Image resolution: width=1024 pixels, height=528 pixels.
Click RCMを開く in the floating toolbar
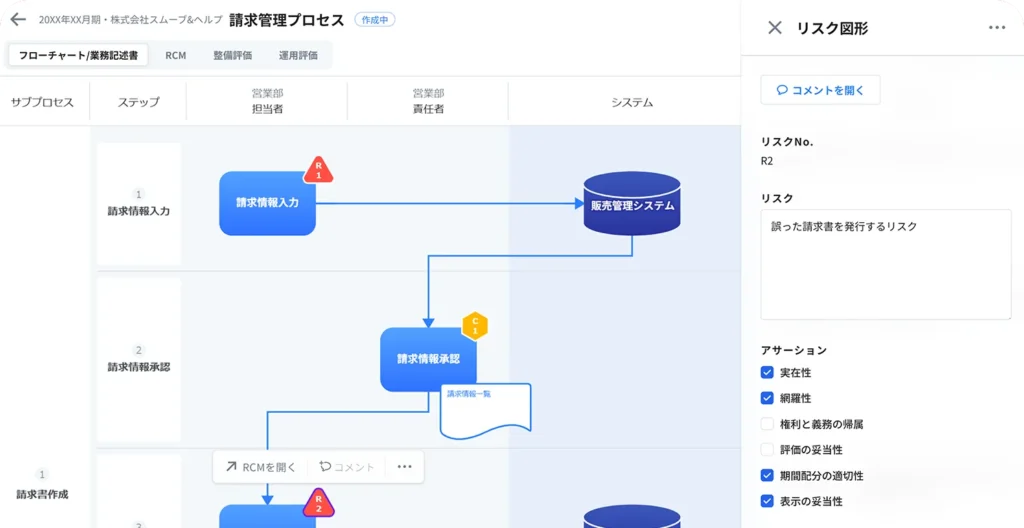click(261, 467)
